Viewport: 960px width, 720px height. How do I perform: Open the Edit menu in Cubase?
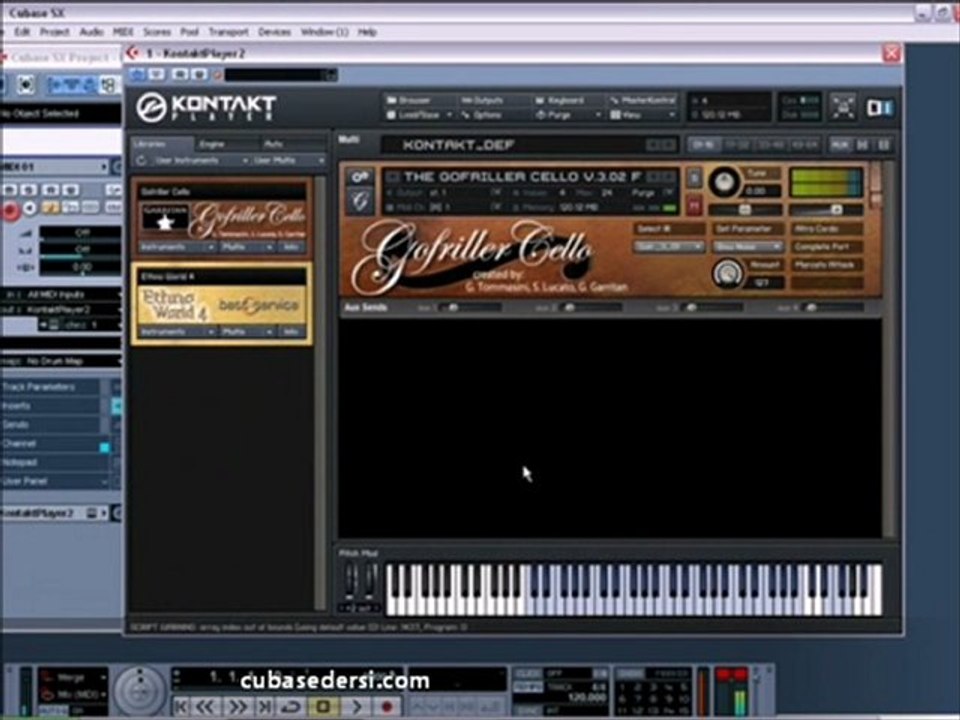tap(22, 32)
